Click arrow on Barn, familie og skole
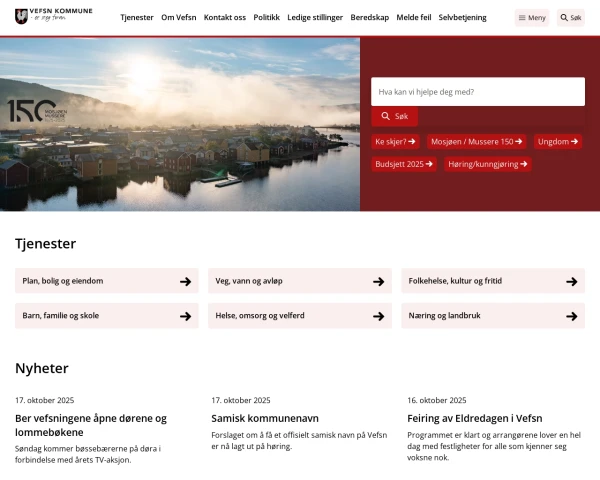 (x=185, y=316)
